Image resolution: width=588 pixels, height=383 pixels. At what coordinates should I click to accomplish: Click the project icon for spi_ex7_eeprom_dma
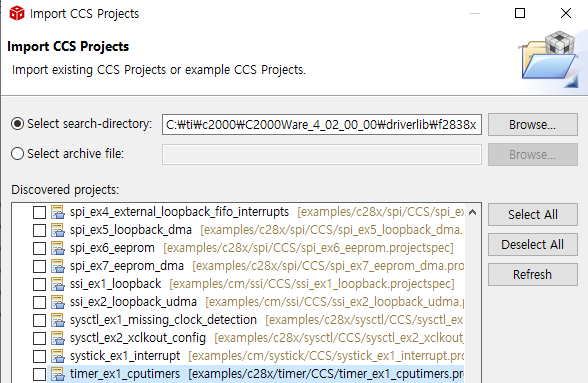(58, 266)
